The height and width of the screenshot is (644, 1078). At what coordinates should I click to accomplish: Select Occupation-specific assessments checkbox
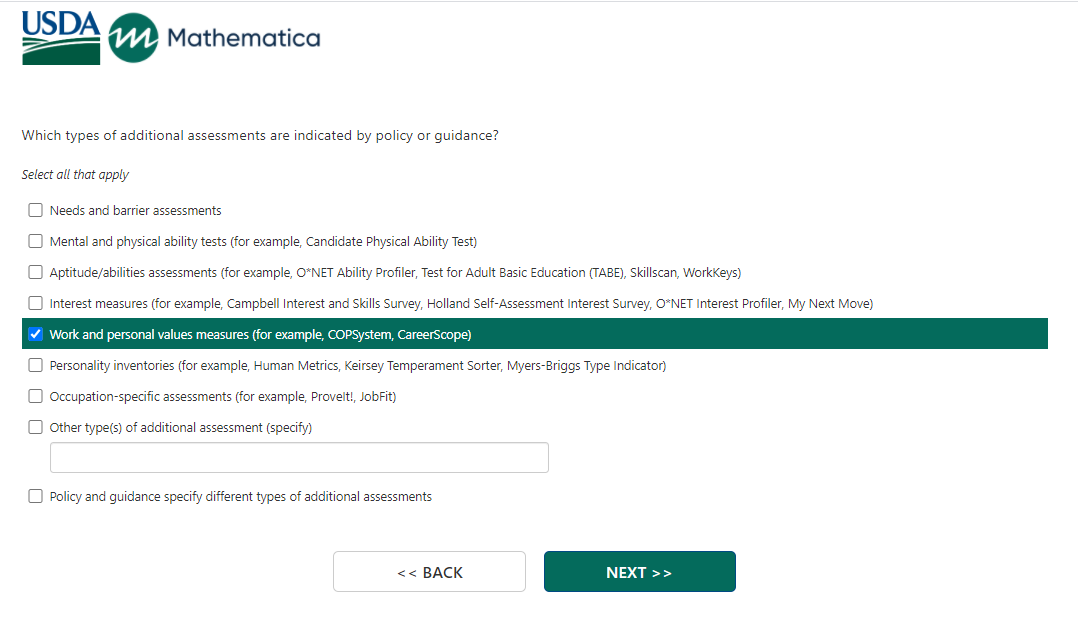[x=36, y=397]
